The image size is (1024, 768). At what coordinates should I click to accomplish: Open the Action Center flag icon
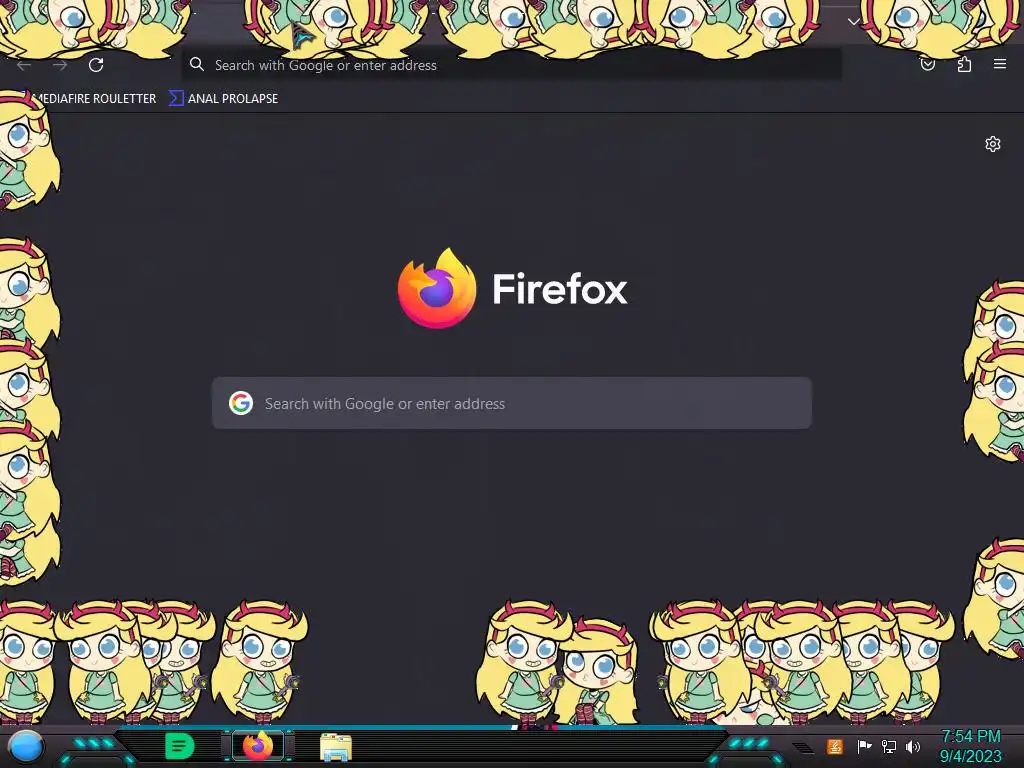(x=863, y=746)
